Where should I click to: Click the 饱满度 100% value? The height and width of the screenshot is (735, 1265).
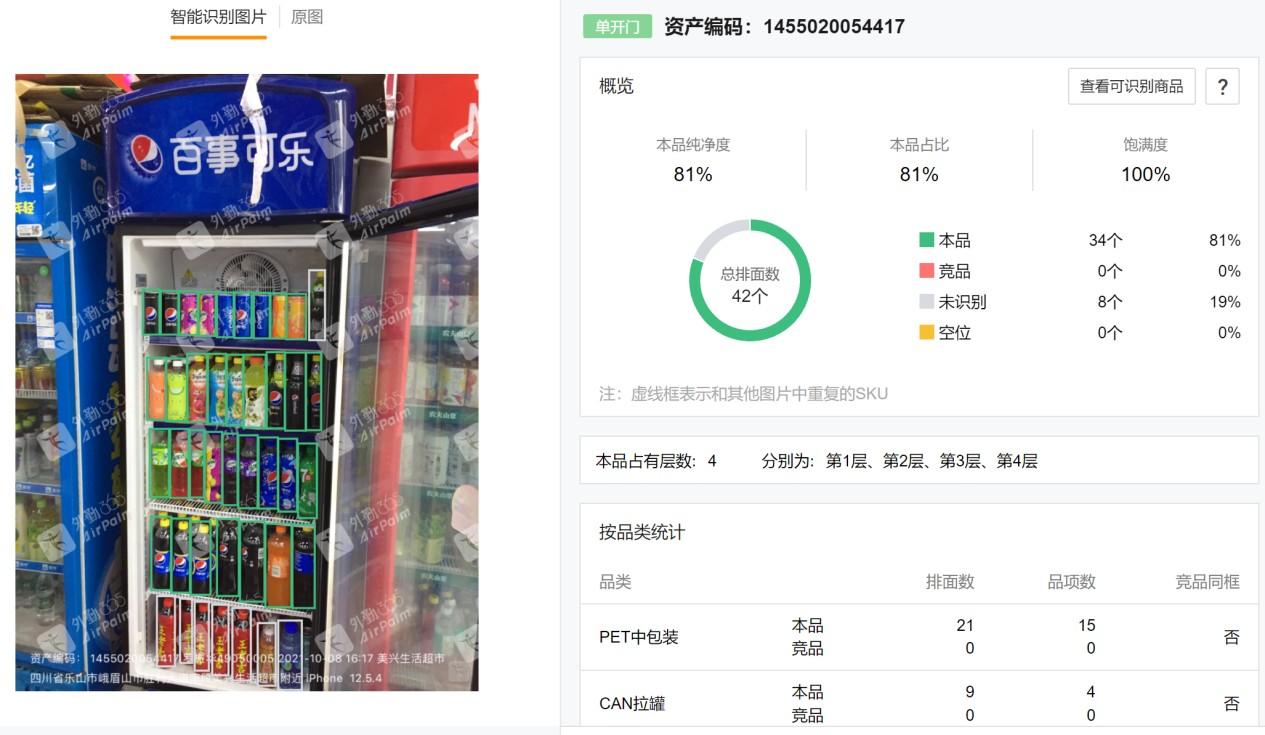1145,174
